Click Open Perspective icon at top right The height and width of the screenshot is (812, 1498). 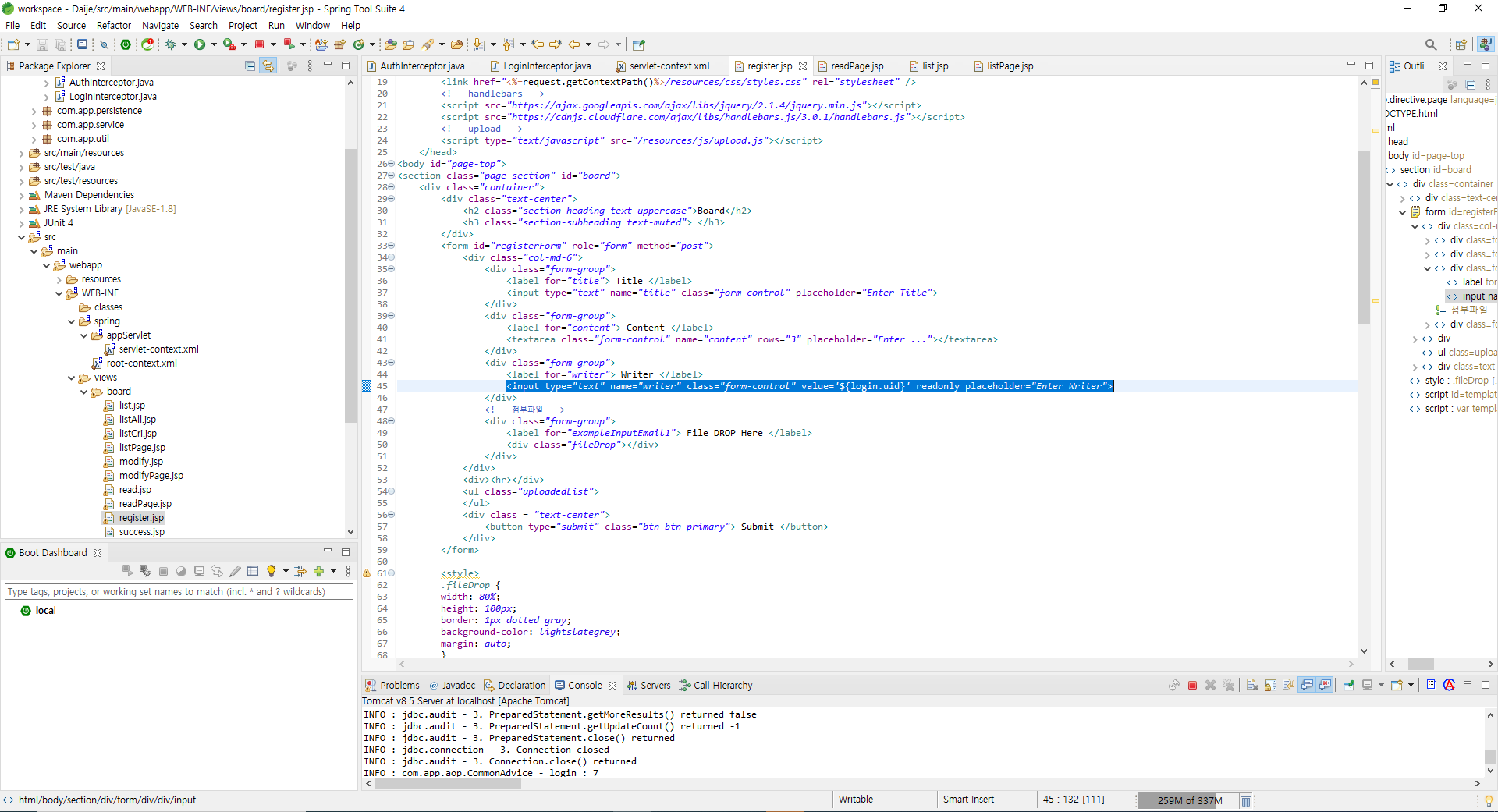(x=1461, y=44)
